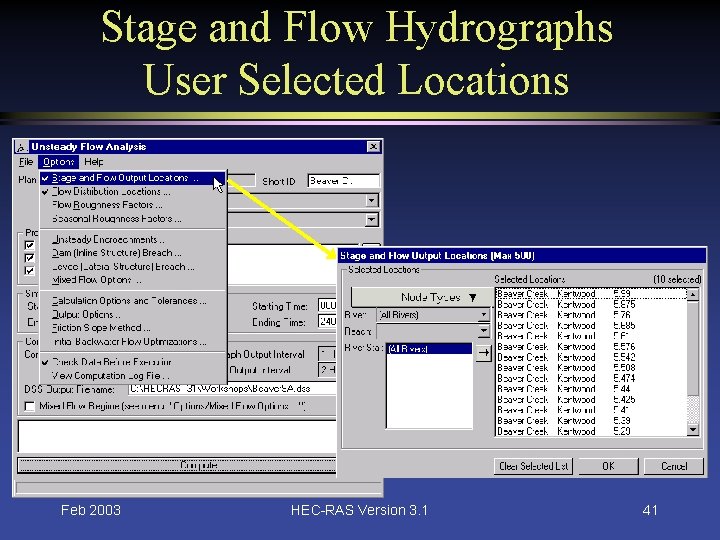Expand the first dropdown below Short ID

click(x=371, y=201)
